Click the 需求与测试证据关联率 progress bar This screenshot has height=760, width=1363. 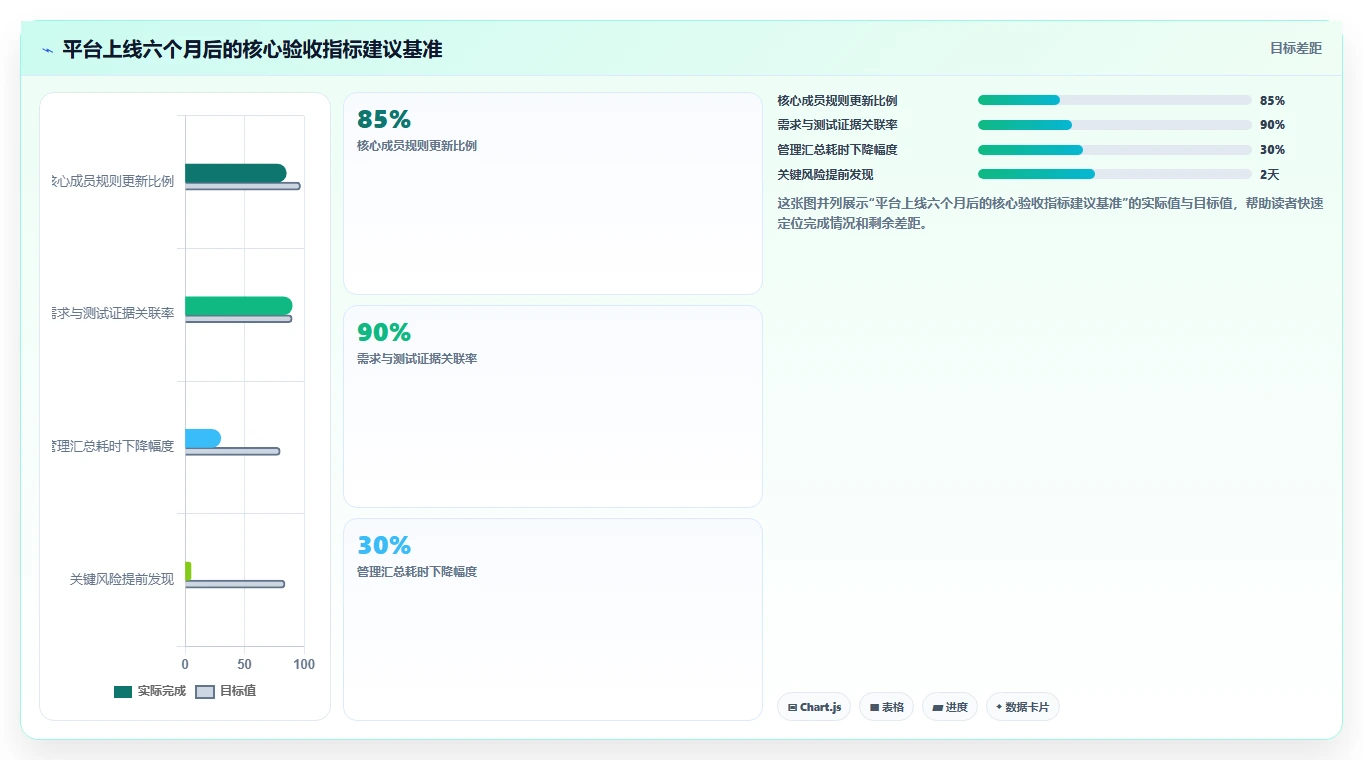pos(1115,125)
